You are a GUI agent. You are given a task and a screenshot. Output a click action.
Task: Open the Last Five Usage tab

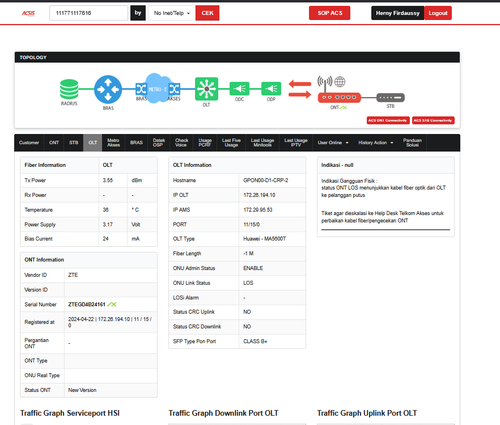(231, 143)
